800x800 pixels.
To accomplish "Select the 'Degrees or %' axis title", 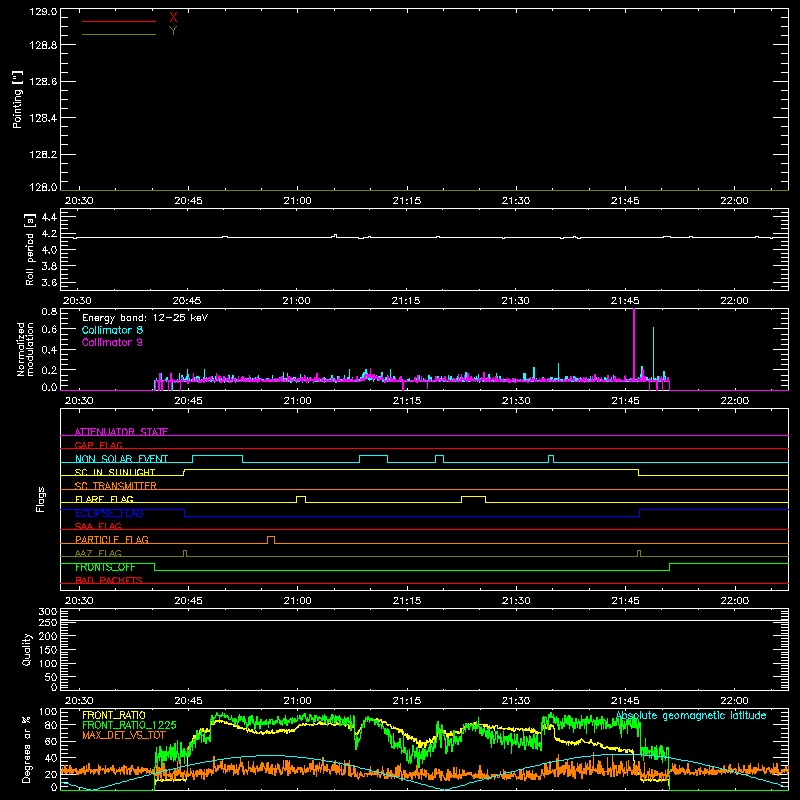I will (x=27, y=749).
